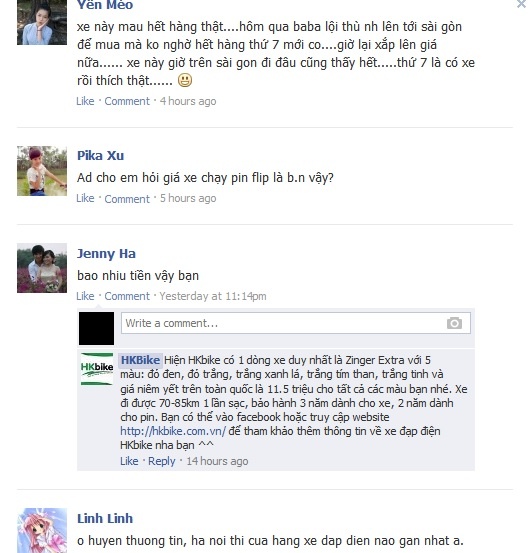Like Pika Xu's post

(85, 199)
